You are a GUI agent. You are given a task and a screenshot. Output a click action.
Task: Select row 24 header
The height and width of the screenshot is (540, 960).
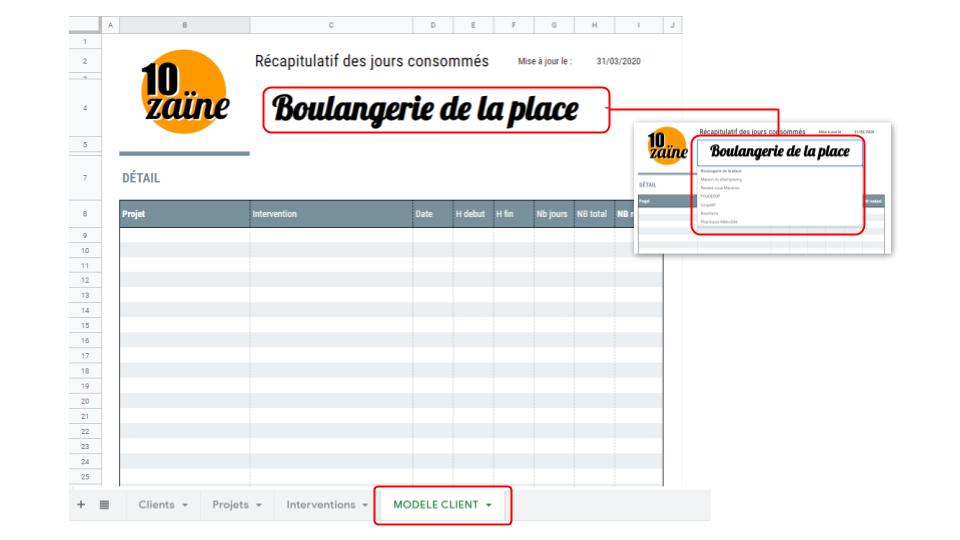coord(84,462)
